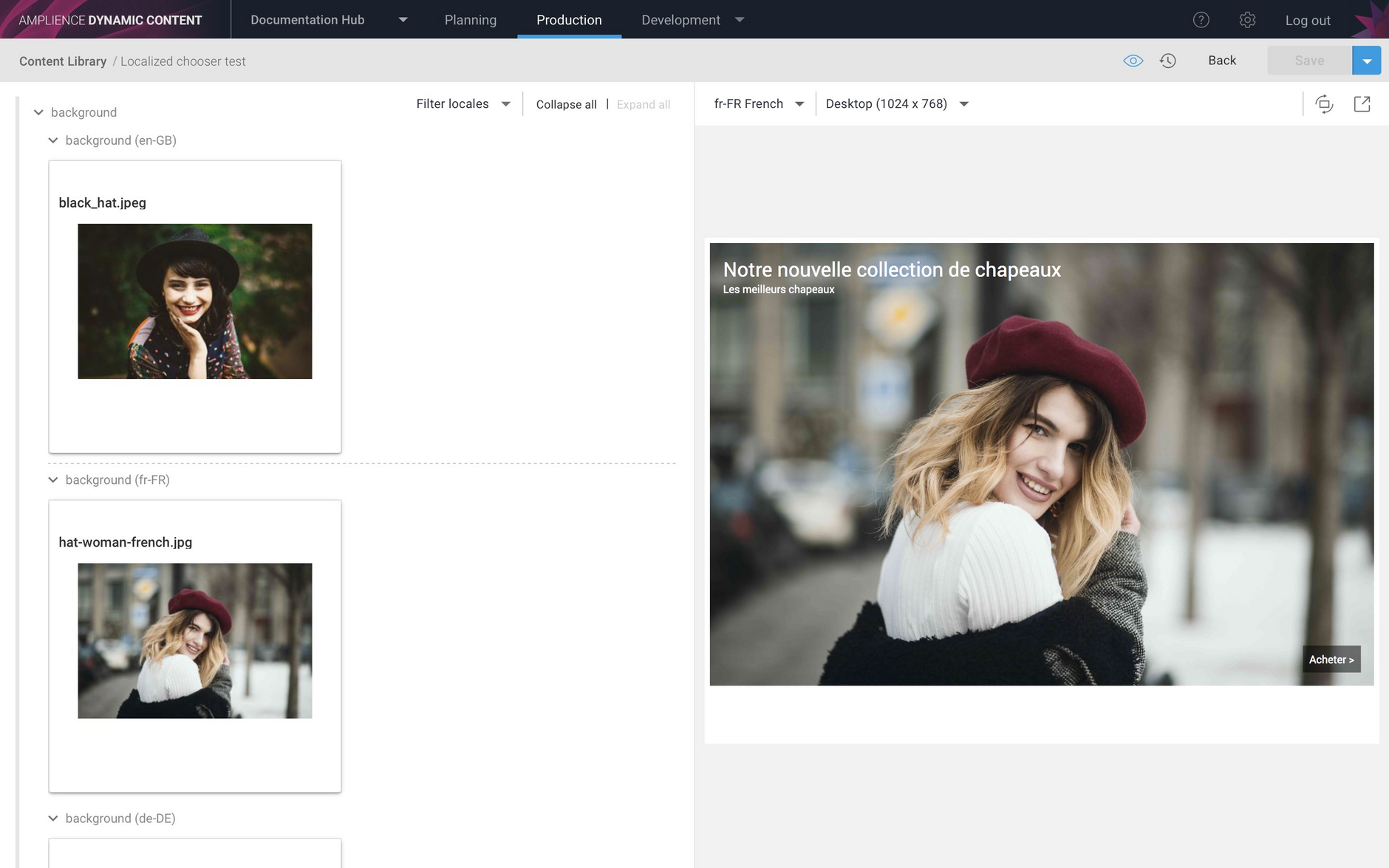Screen dimensions: 1389x868
Task: Click the Acheter > button in preview
Action: coord(1331,660)
